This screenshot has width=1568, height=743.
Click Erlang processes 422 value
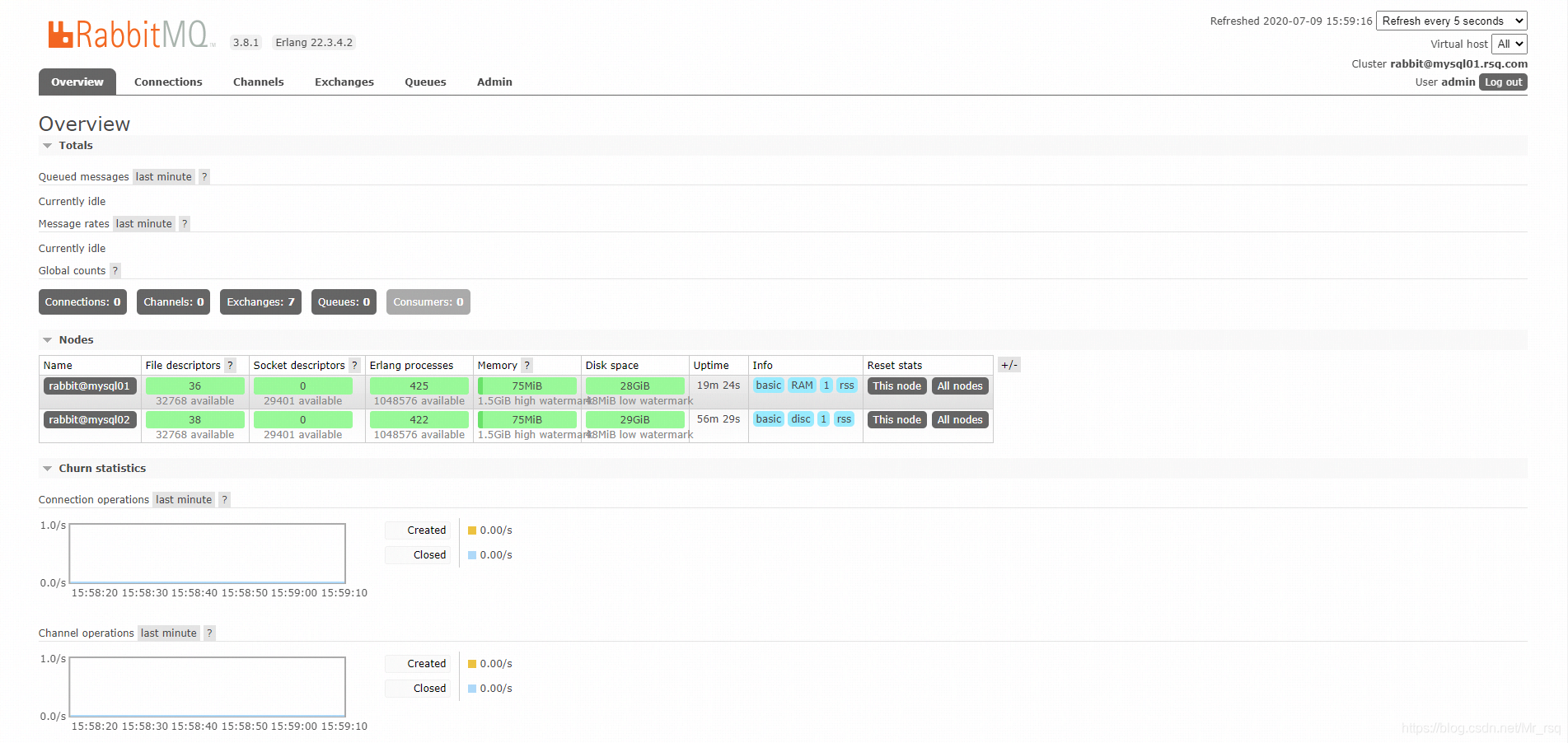pyautogui.click(x=419, y=419)
